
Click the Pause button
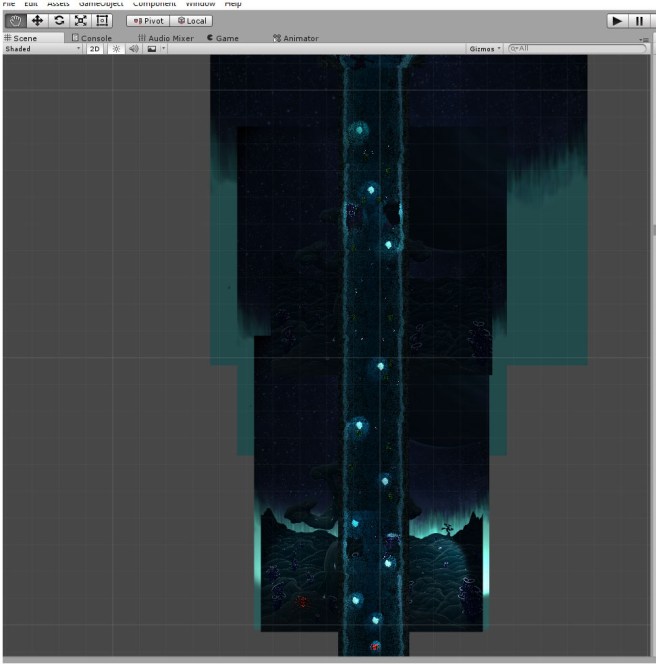(x=639, y=21)
